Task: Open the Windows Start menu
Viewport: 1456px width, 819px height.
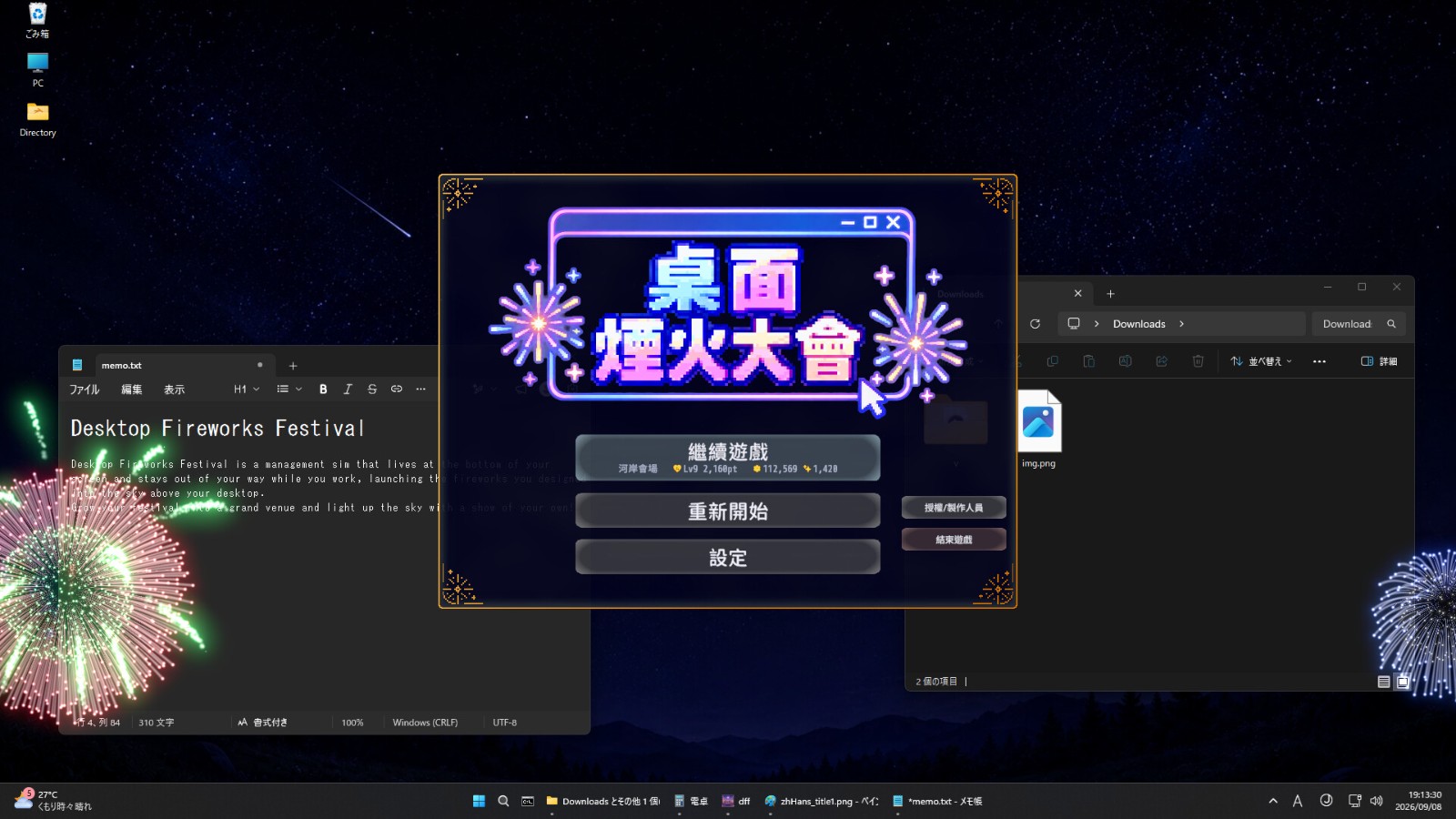Action: click(x=479, y=801)
